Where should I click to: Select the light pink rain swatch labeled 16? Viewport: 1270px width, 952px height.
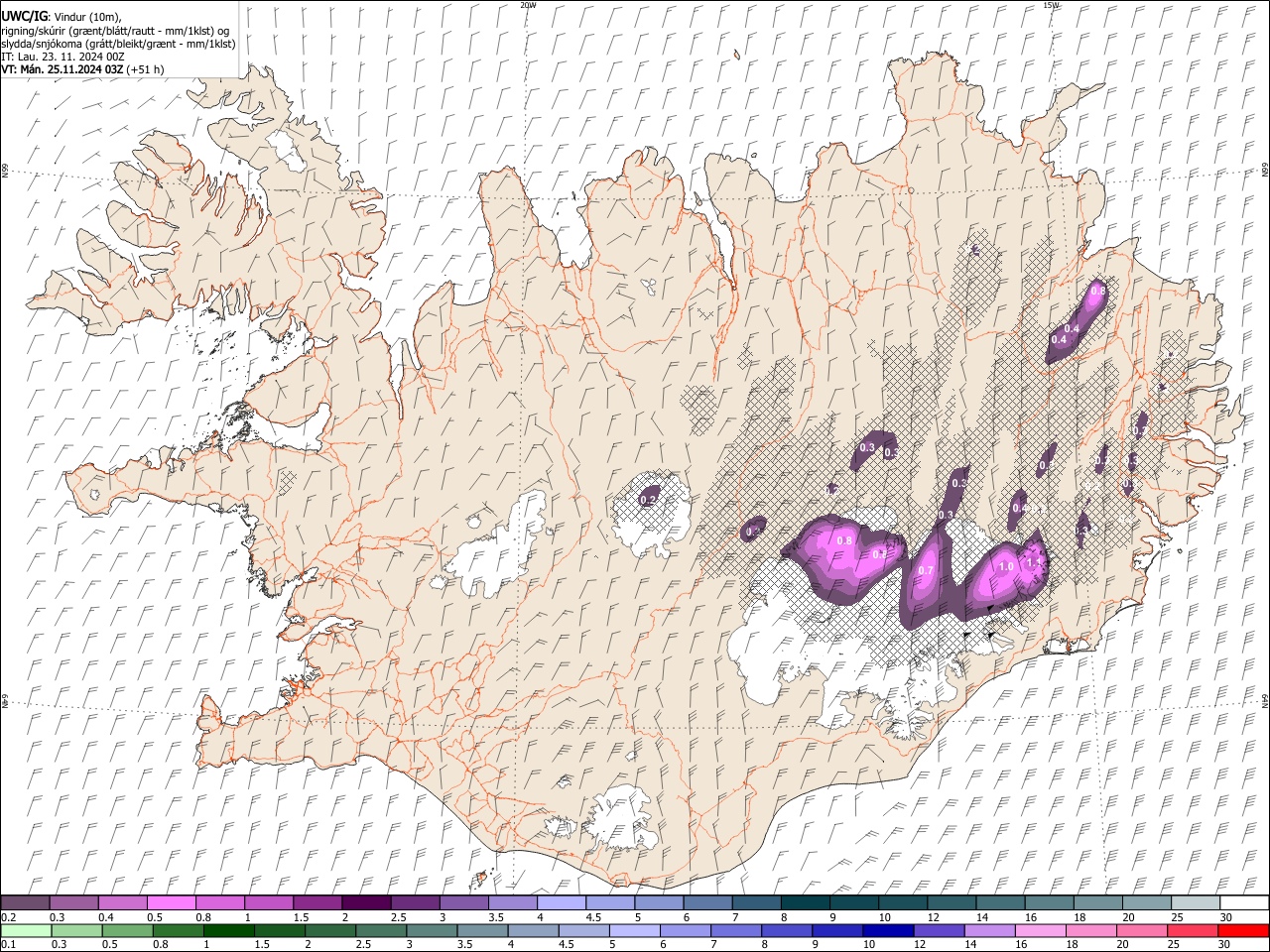1040,931
